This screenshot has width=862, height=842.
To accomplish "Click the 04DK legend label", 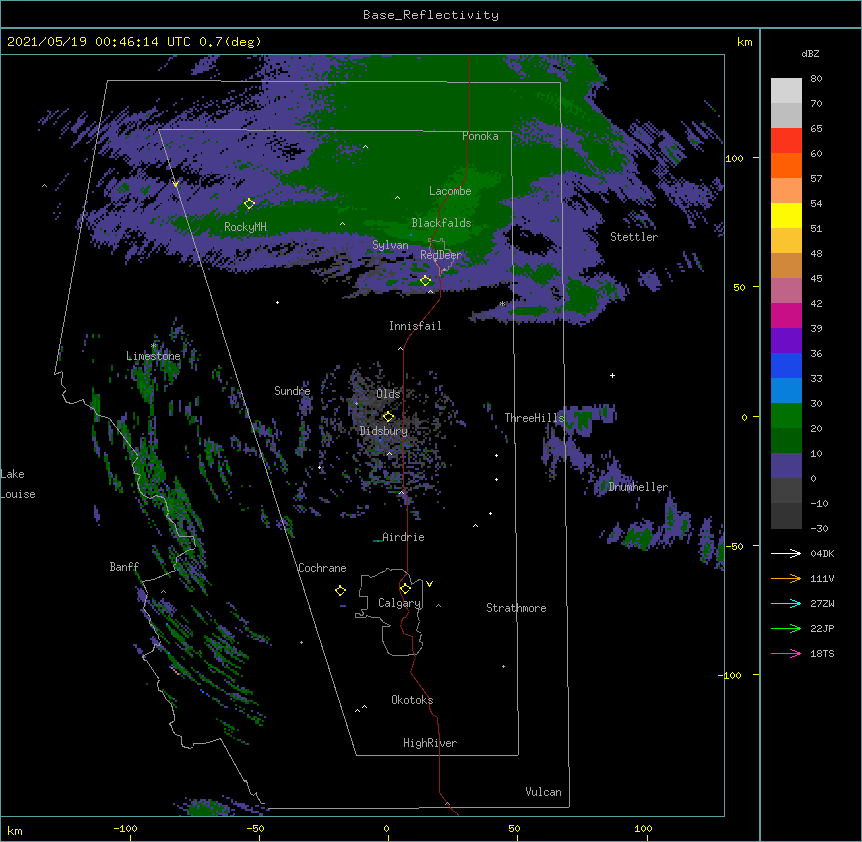I will pos(822,553).
